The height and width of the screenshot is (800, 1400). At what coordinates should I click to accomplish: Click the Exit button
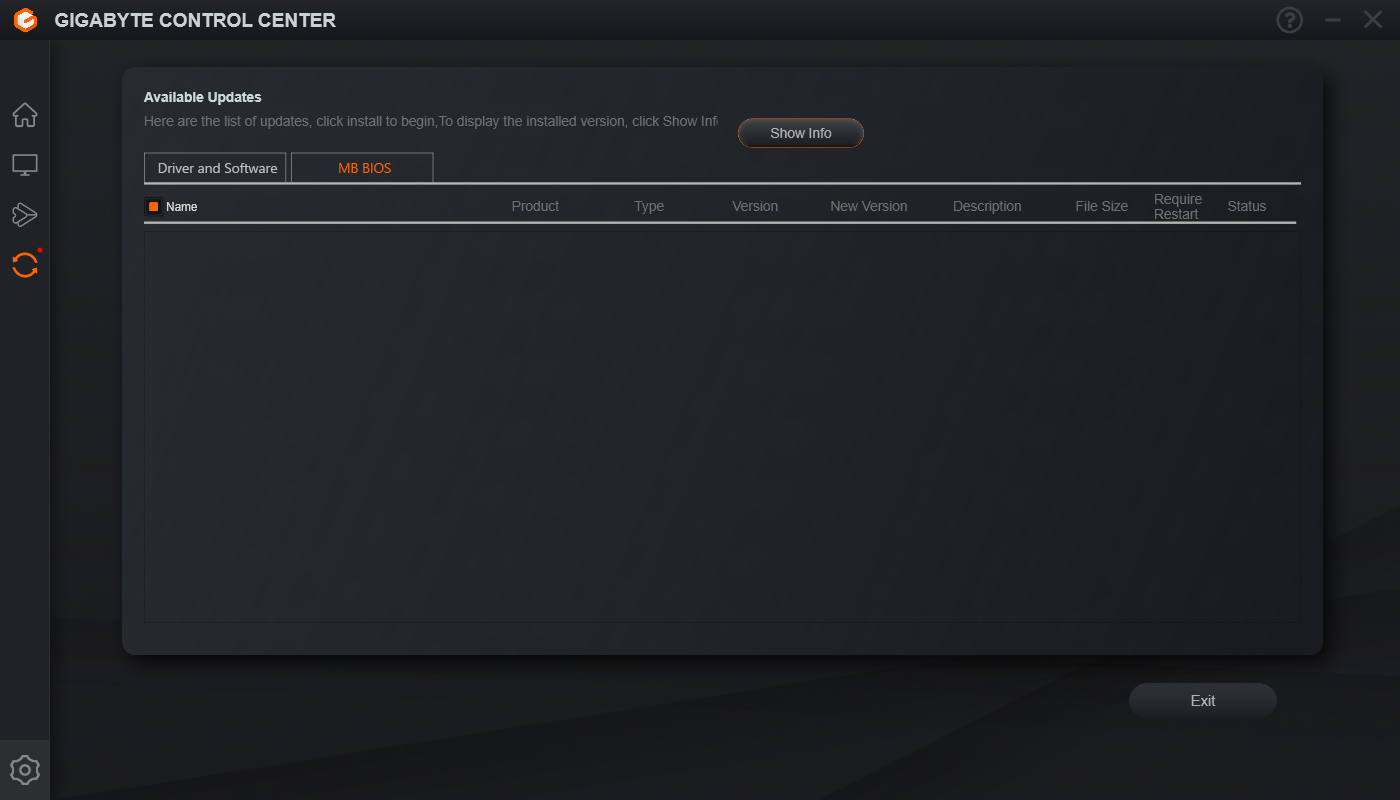[x=1203, y=701]
